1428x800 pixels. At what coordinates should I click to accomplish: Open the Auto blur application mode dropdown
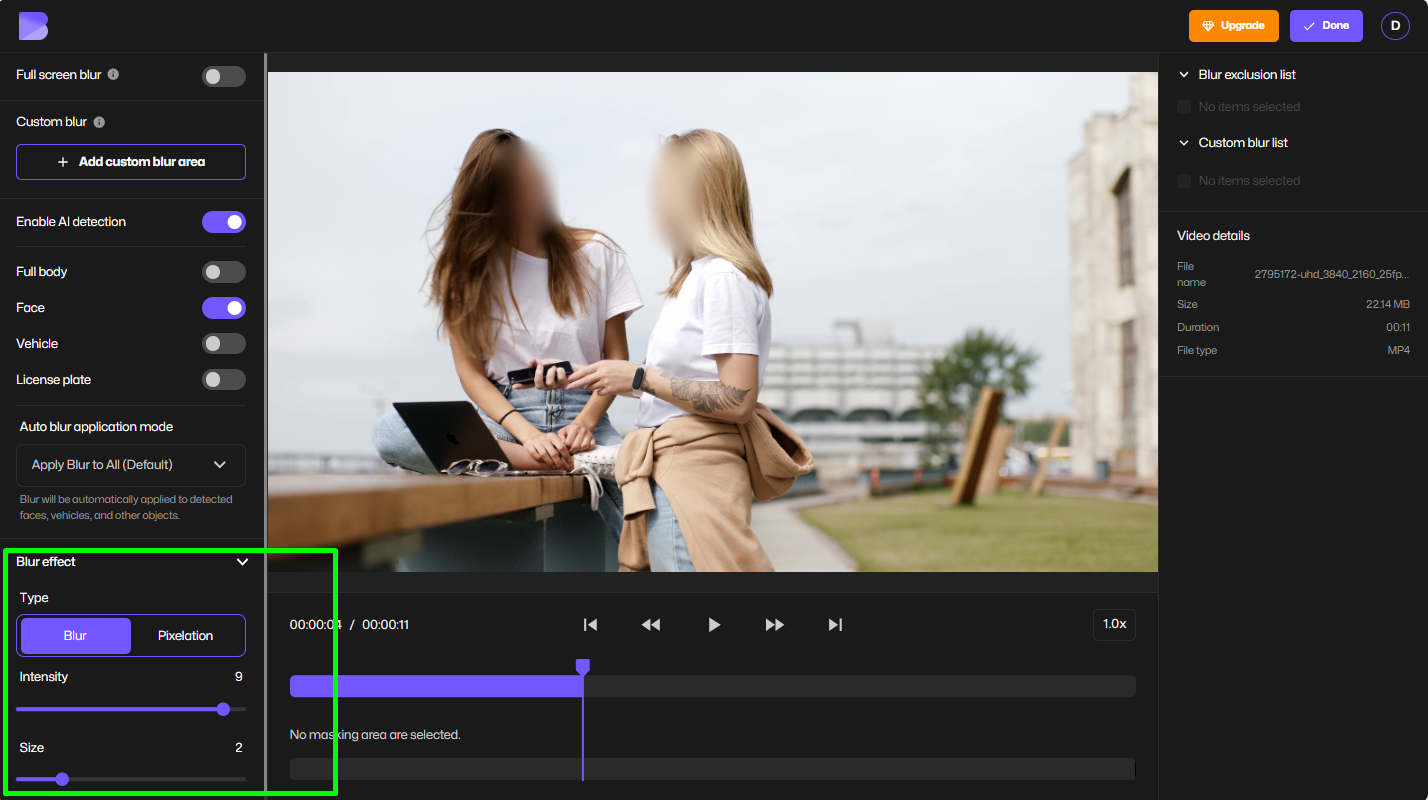(130, 465)
